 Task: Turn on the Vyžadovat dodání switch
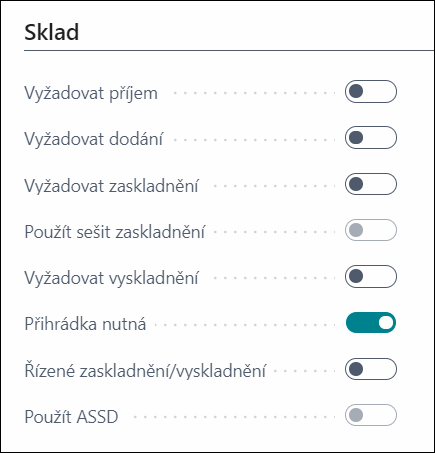371,137
